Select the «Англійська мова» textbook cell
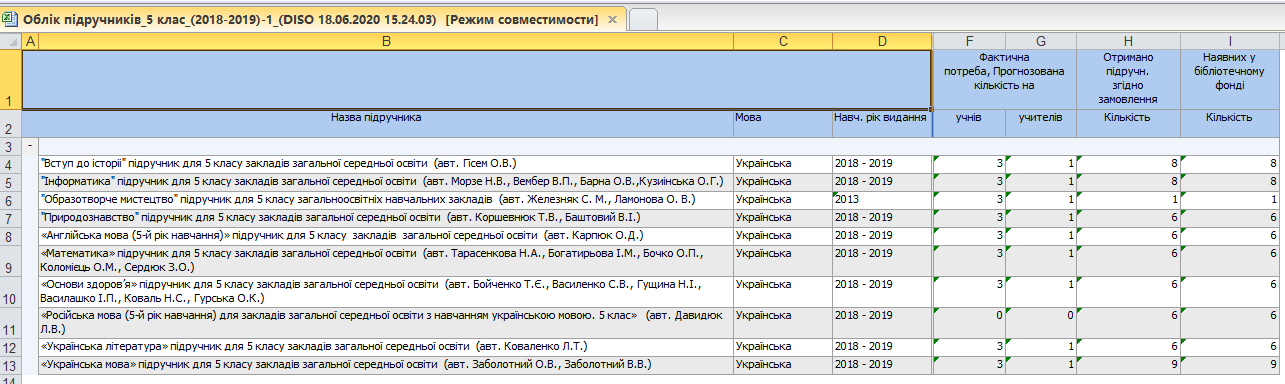1285x384 pixels. click(x=385, y=236)
